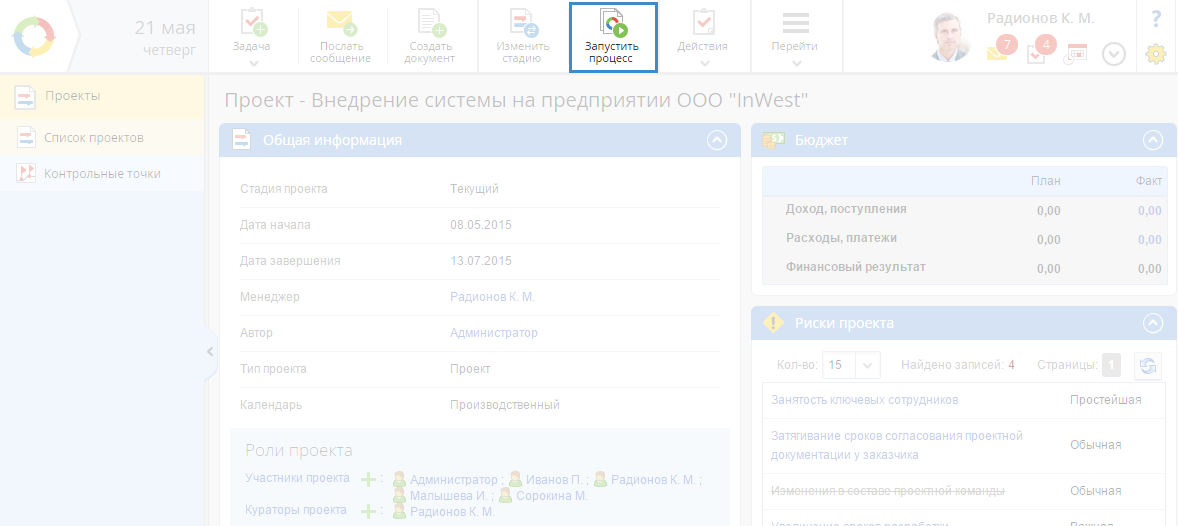Open the messages envelope with 7 notifications
1178x526 pixels.
(x=998, y=53)
